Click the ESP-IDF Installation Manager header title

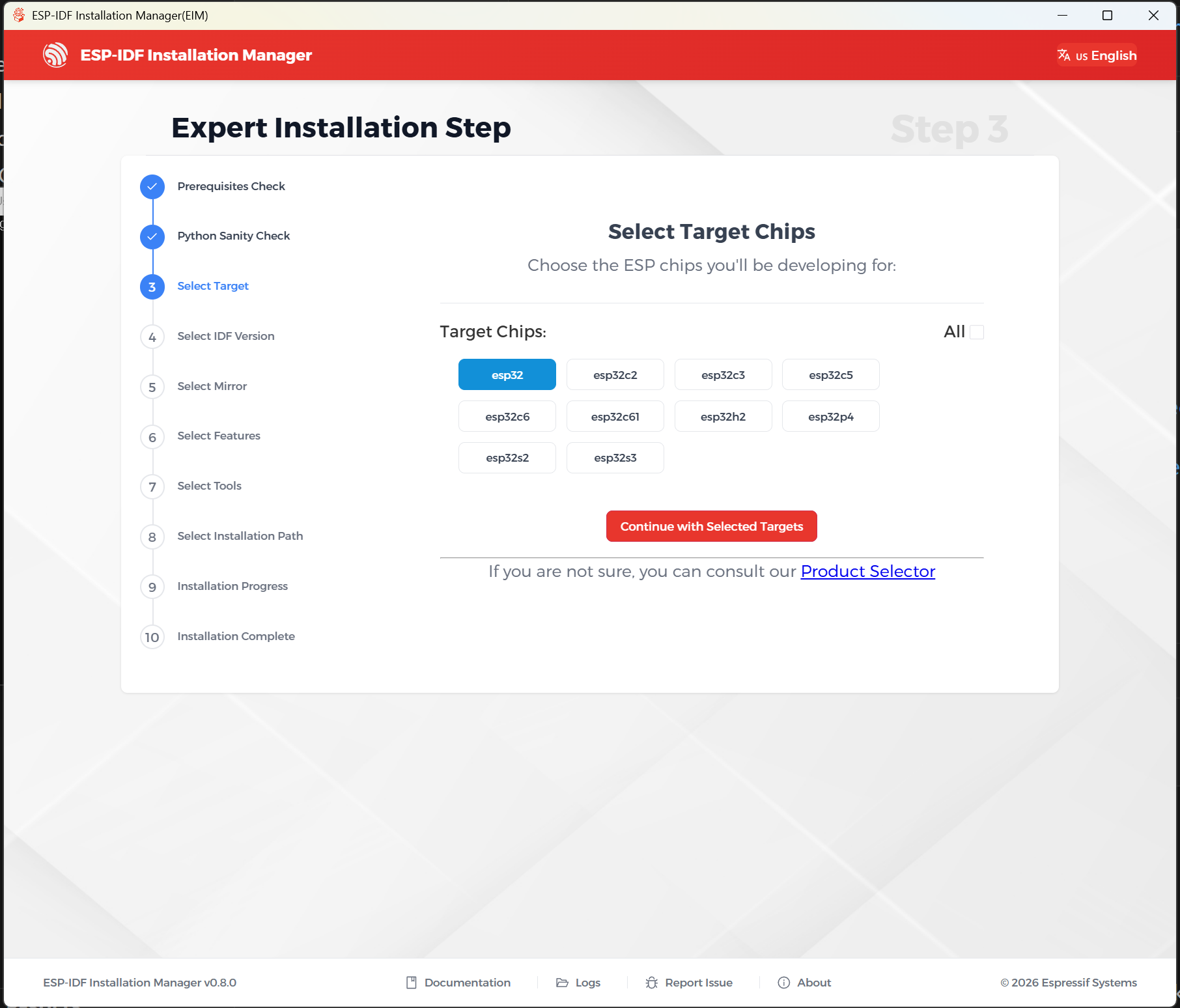pyautogui.click(x=196, y=55)
